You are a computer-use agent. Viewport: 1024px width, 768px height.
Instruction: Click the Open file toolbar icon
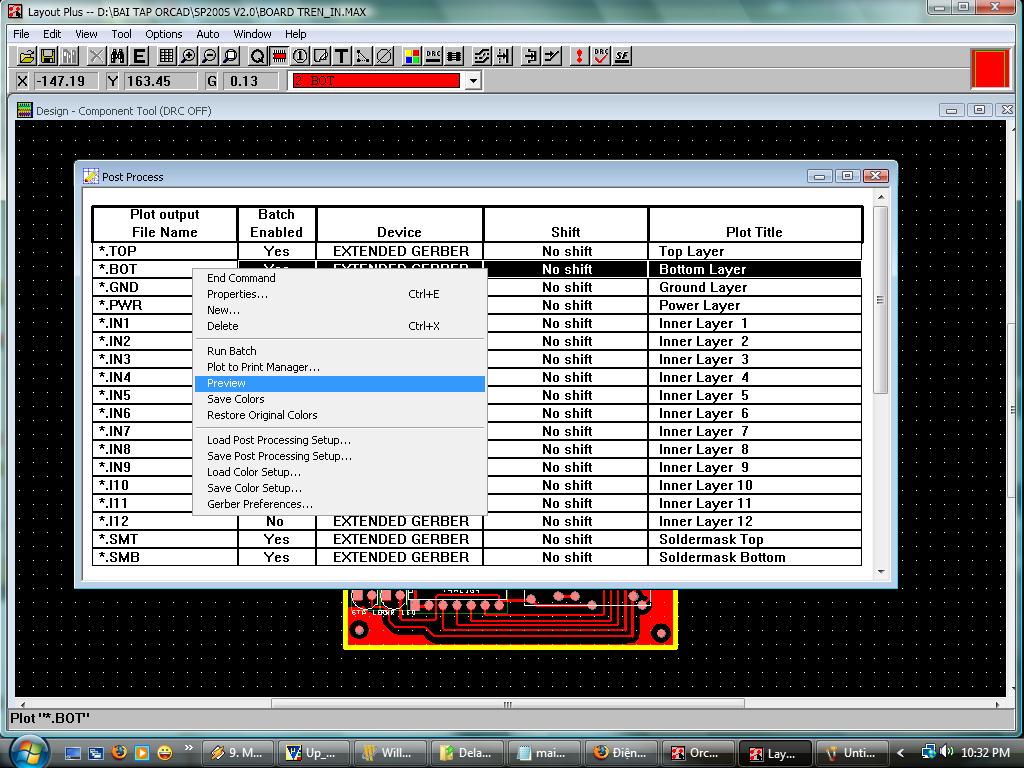click(27, 56)
